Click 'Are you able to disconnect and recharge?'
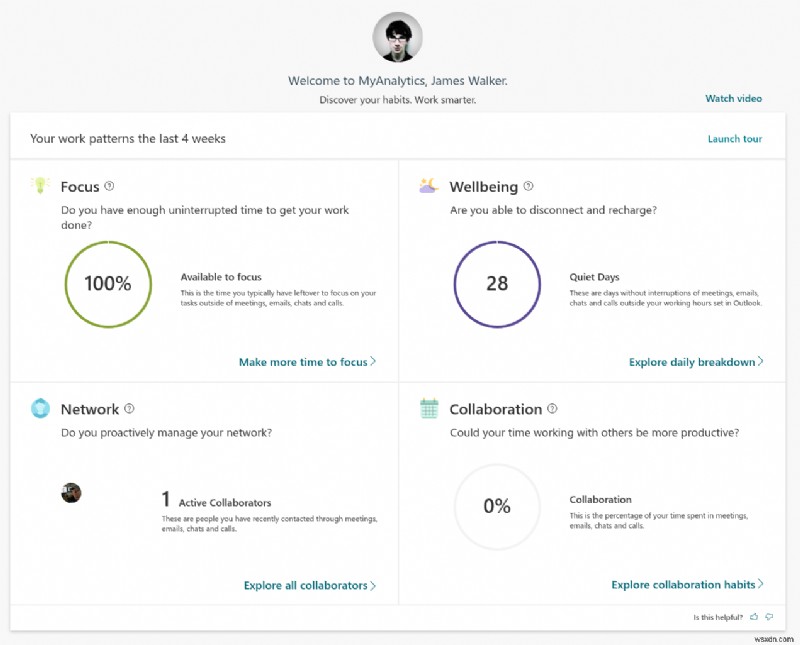This screenshot has height=645, width=800. click(x=553, y=210)
